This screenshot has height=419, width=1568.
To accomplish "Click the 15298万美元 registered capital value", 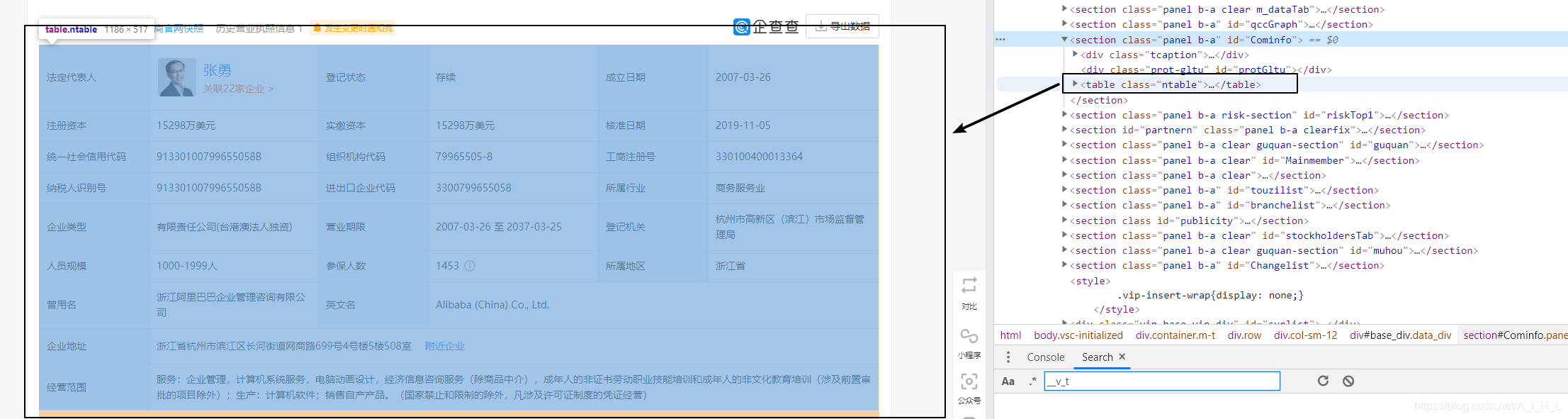I will [186, 125].
